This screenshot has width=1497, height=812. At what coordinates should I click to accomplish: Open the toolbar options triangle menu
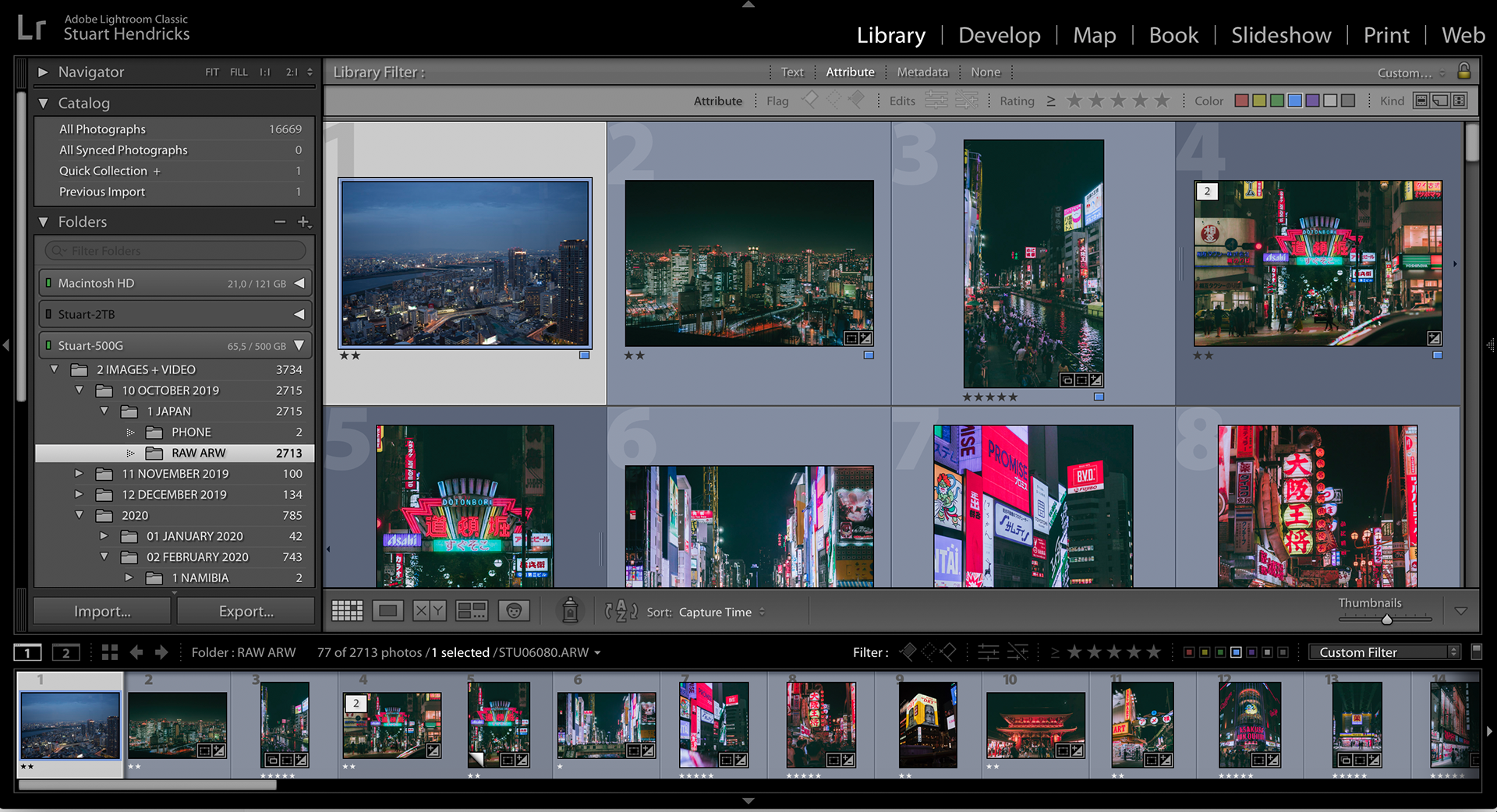tap(1461, 611)
